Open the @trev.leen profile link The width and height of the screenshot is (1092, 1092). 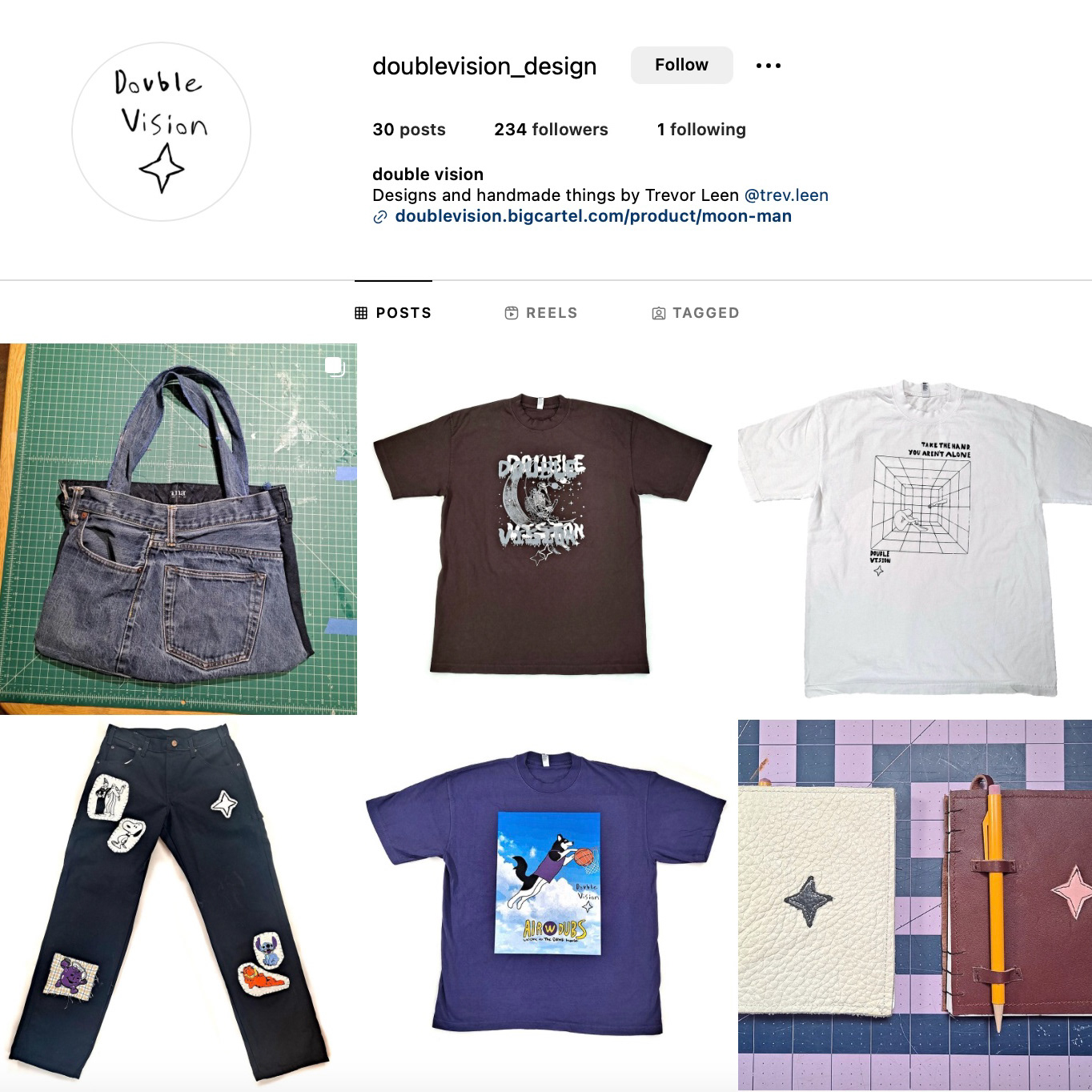pyautogui.click(x=786, y=195)
